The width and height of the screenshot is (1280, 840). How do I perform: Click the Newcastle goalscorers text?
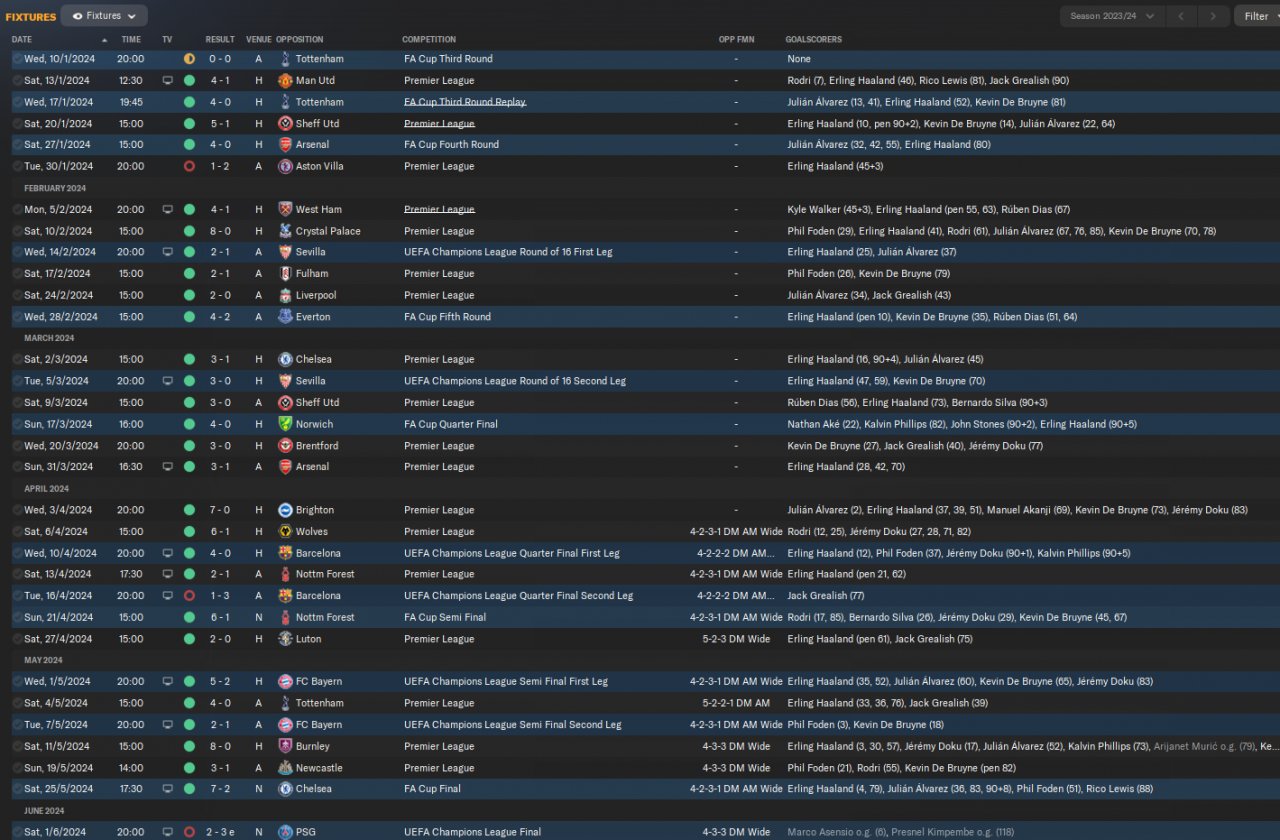point(901,768)
